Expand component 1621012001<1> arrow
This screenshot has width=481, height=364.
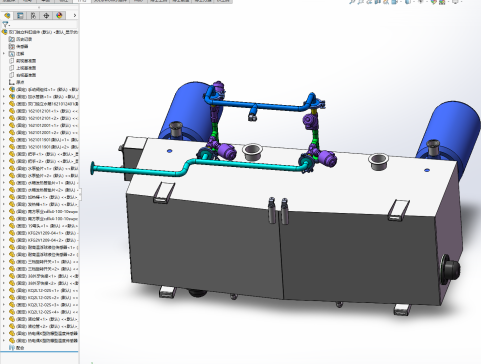coord(4,125)
